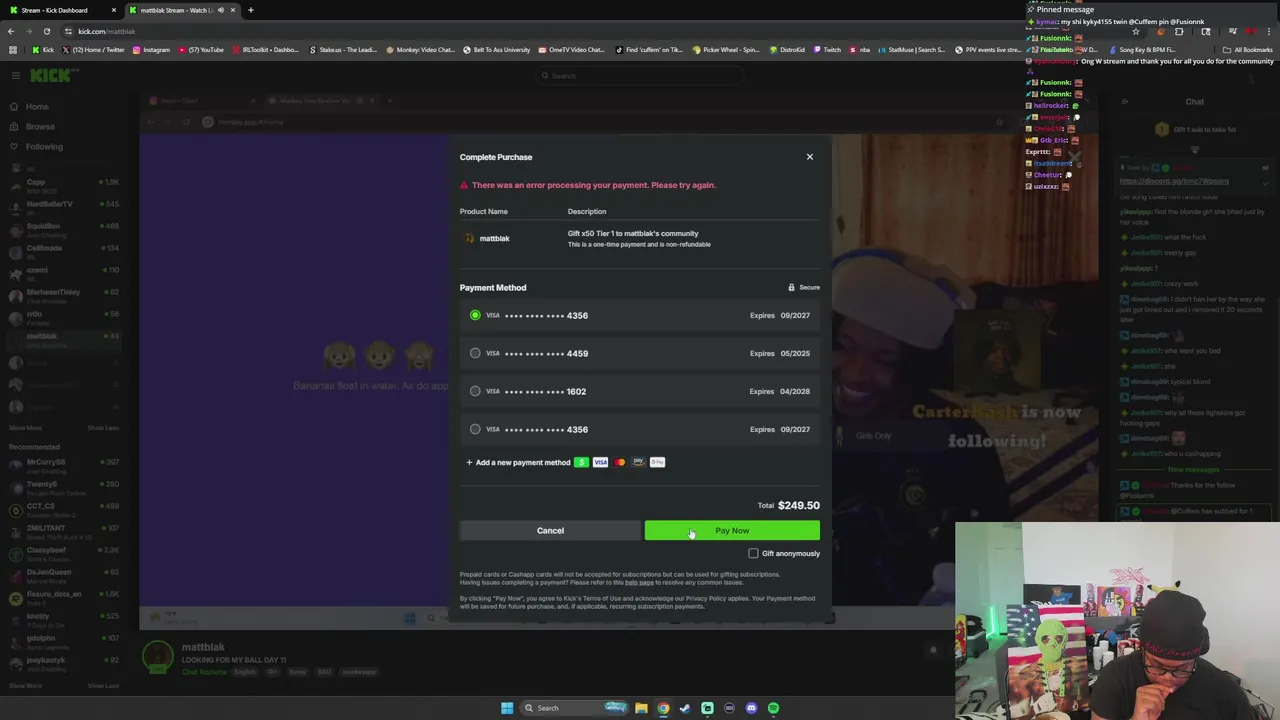Add a new payment method
1280x720 pixels.
pyautogui.click(x=518, y=462)
